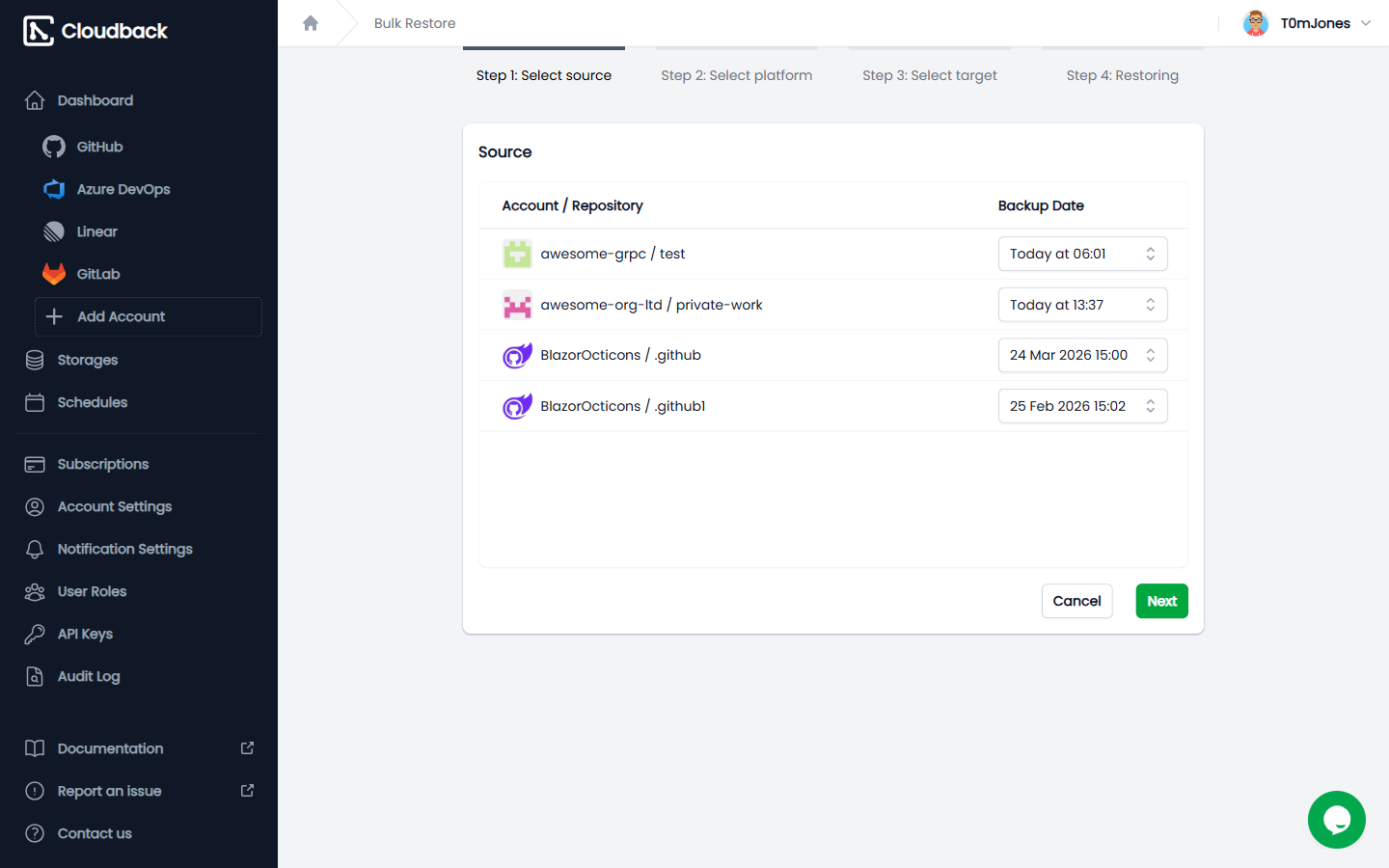Viewport: 1389px width, 868px height.
Task: Open the live chat bubble
Action: click(1337, 820)
